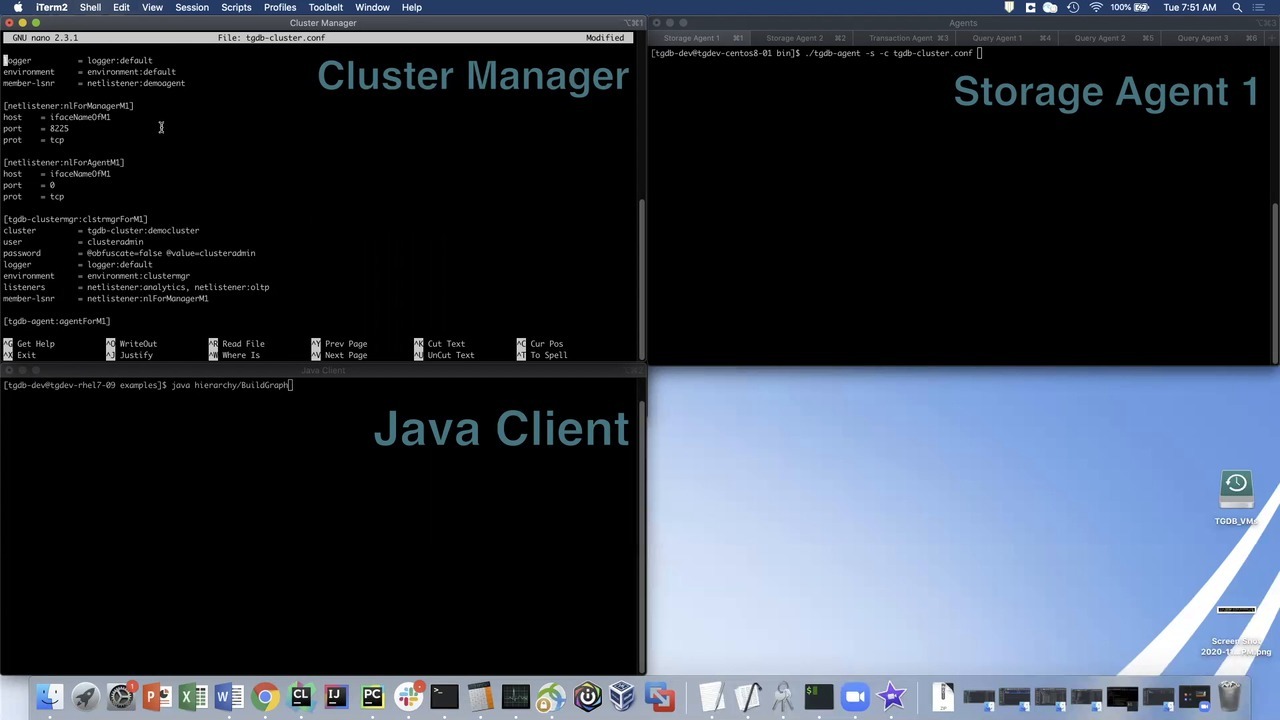Open Spotlight search magnifier
Screen dimensions: 1280x720
(1237, 7)
